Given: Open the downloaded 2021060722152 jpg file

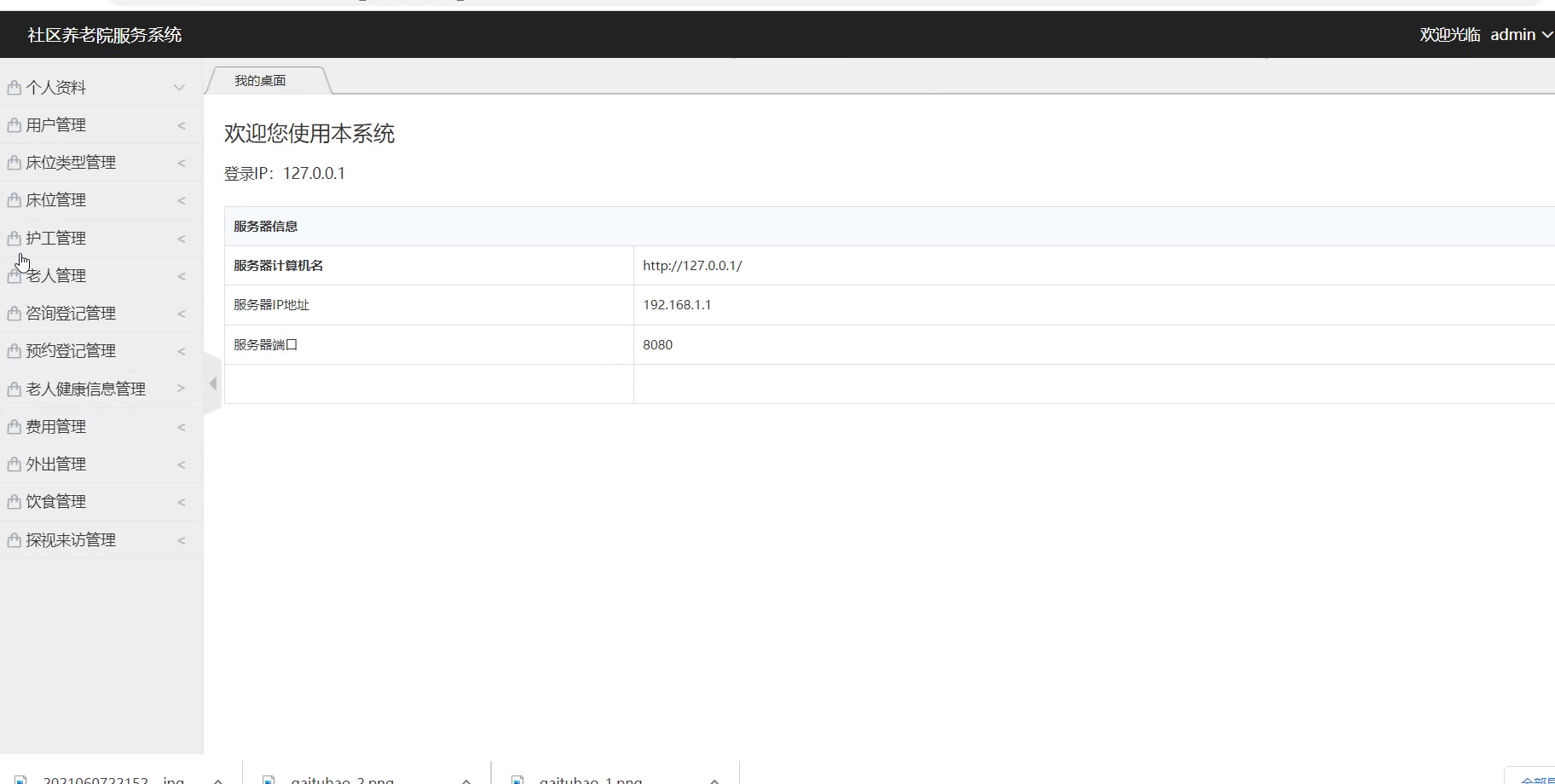Looking at the screenshot, I should click(x=113, y=779).
